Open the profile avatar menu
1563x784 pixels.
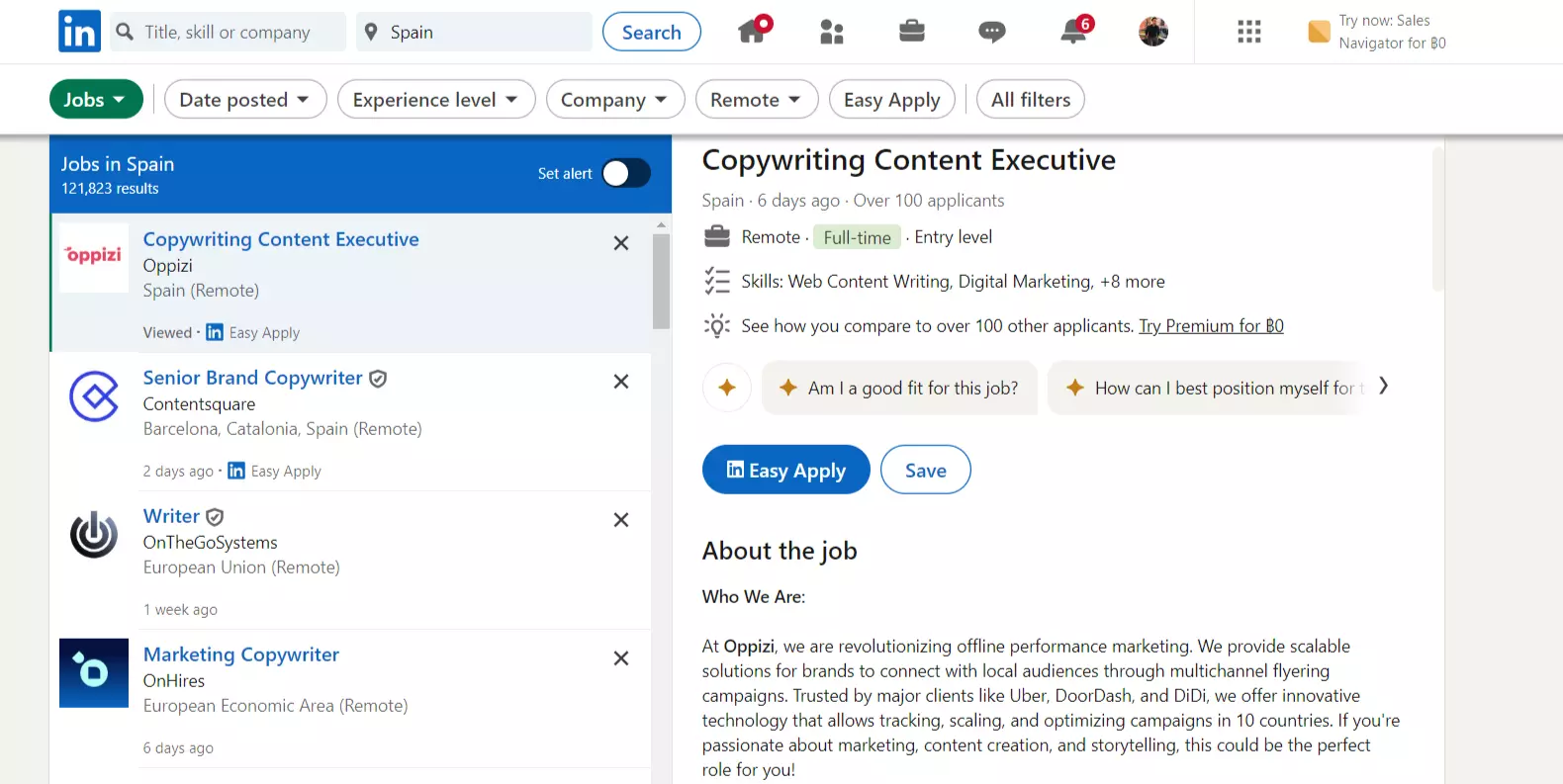1153,32
